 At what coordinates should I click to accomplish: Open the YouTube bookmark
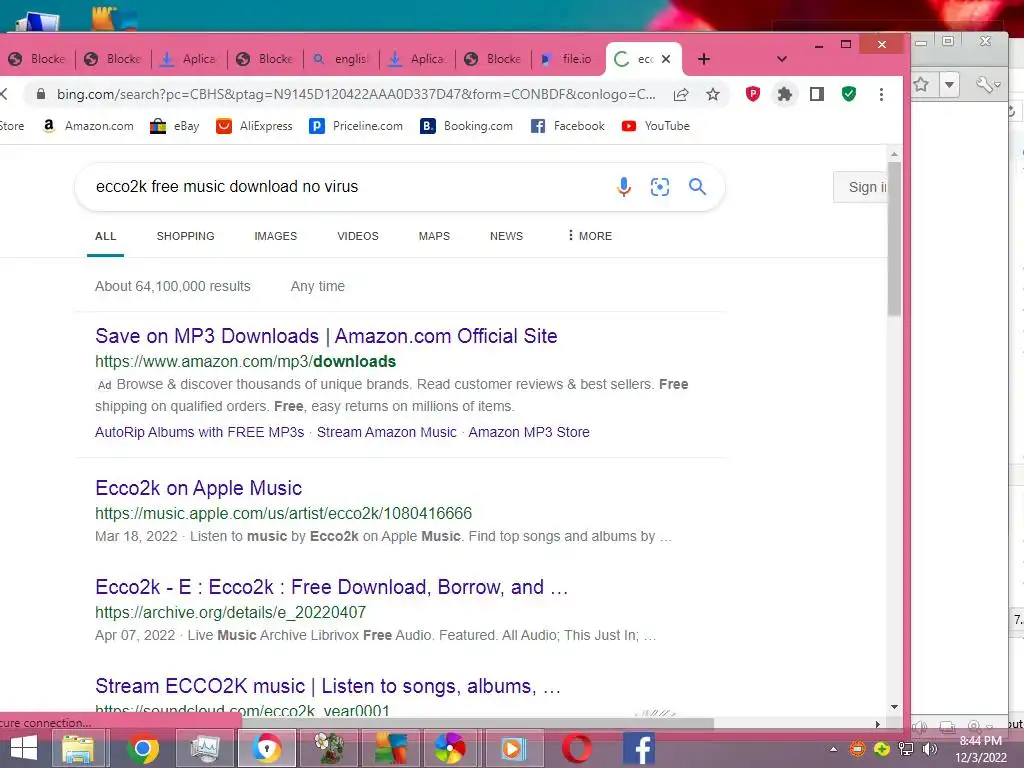pyautogui.click(x=656, y=126)
